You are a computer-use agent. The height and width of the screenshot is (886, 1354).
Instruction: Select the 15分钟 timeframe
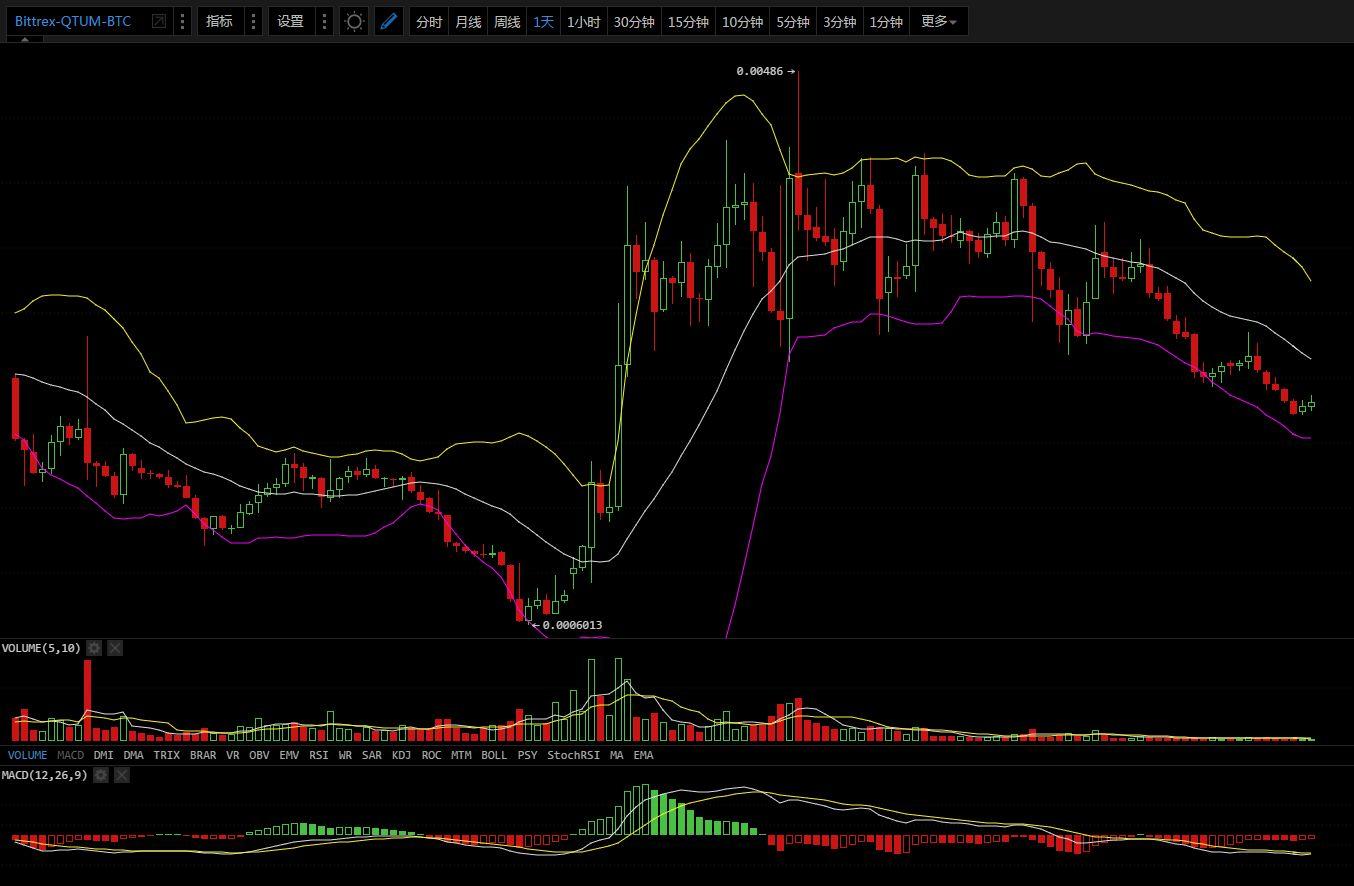pos(688,21)
